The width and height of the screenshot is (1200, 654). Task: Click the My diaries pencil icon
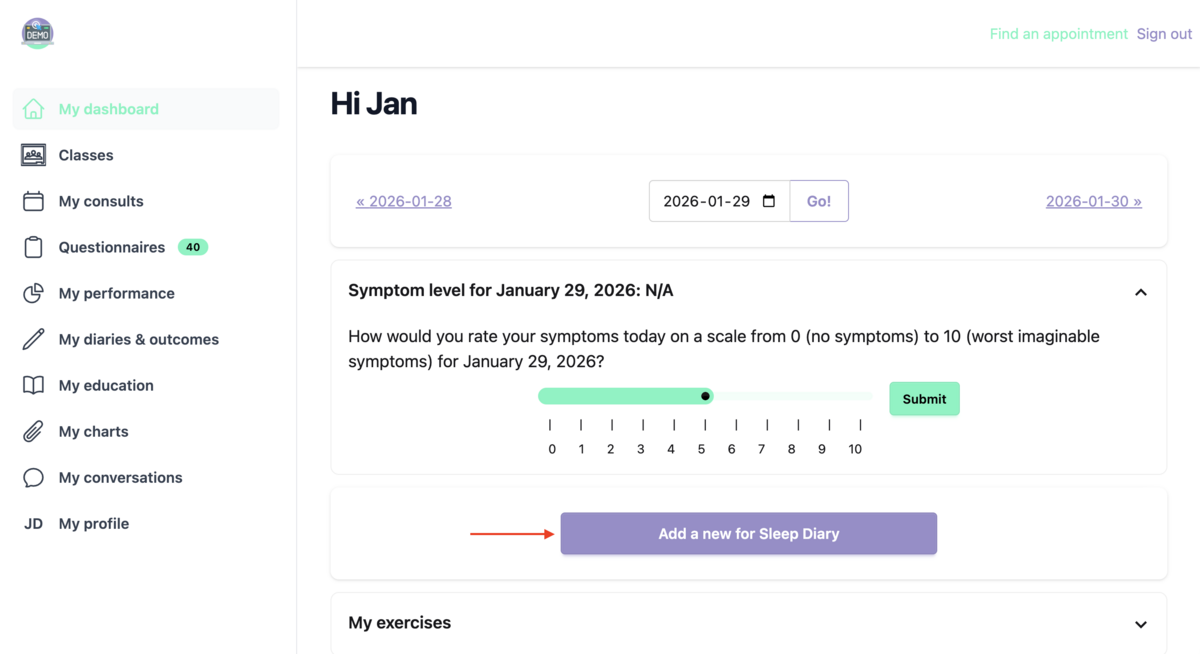pos(33,339)
